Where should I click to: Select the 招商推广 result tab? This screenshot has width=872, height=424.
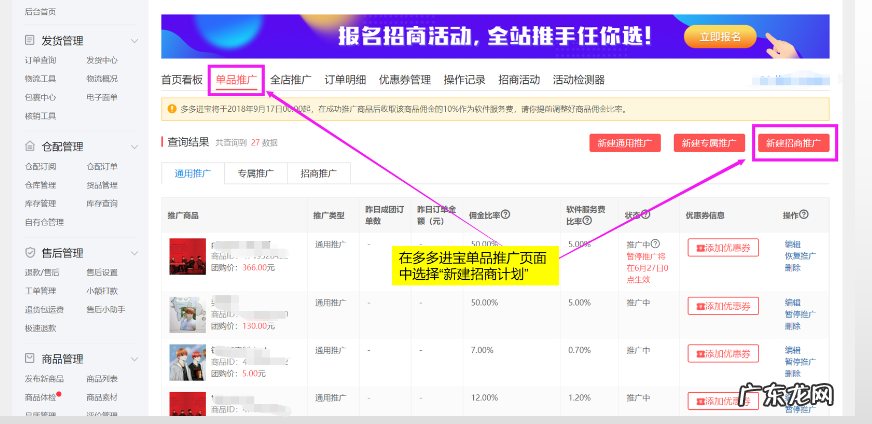point(319,173)
